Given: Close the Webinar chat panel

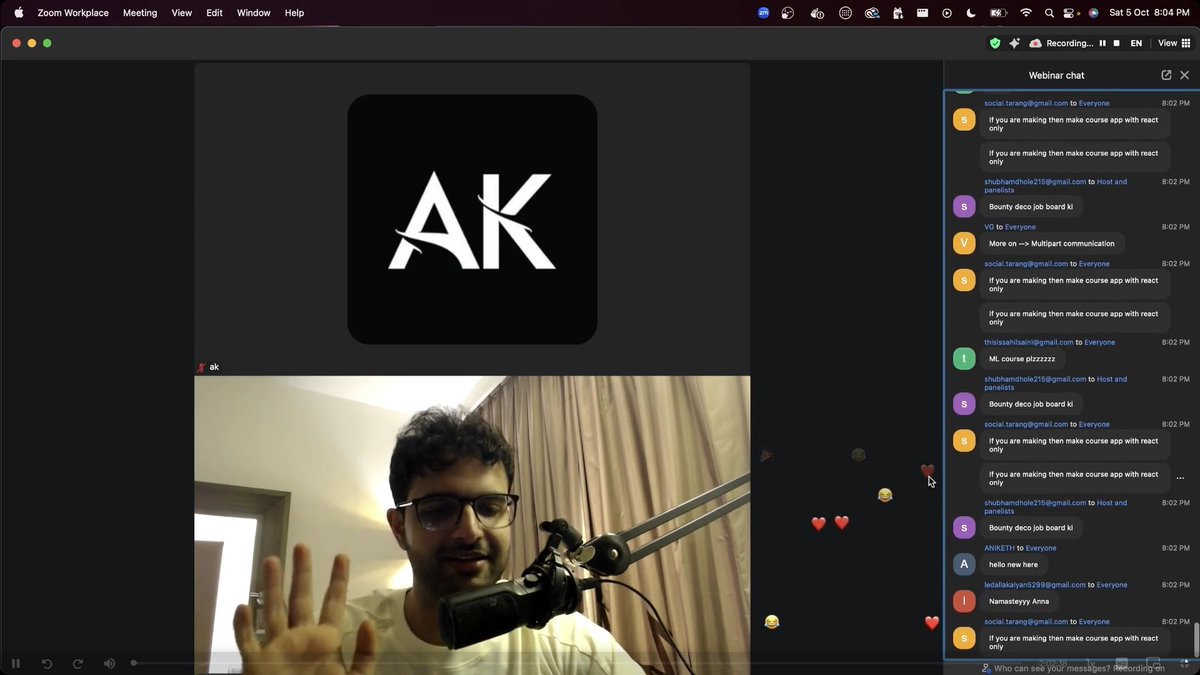Looking at the screenshot, I should (x=1185, y=75).
